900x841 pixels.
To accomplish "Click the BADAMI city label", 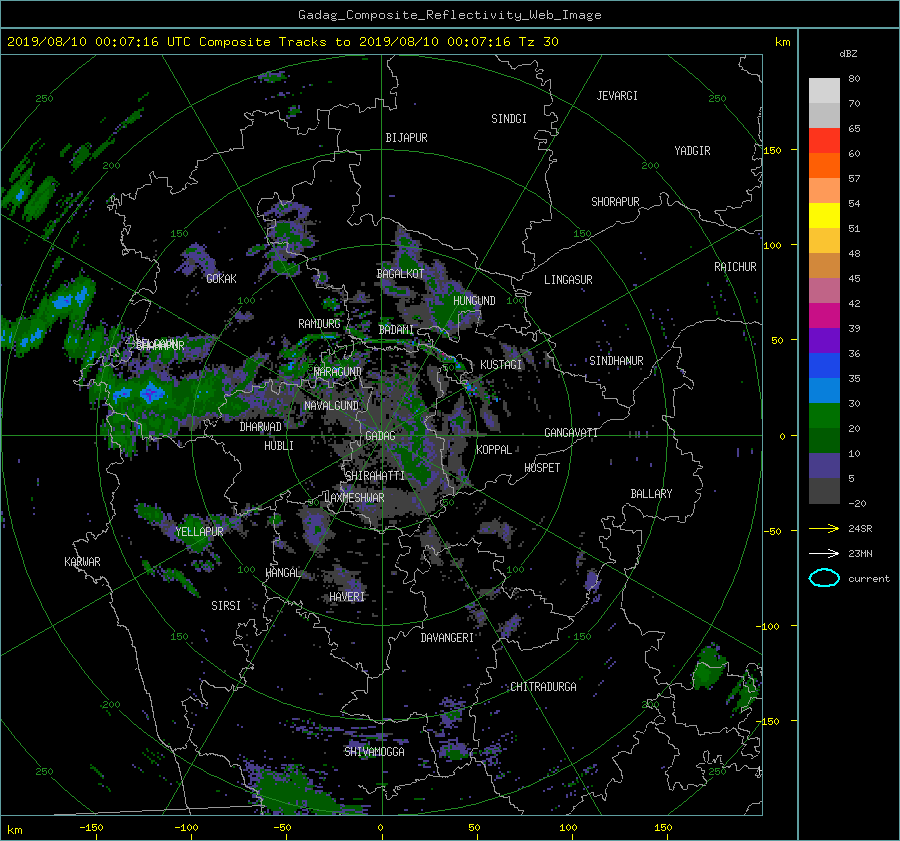I will coord(396,330).
